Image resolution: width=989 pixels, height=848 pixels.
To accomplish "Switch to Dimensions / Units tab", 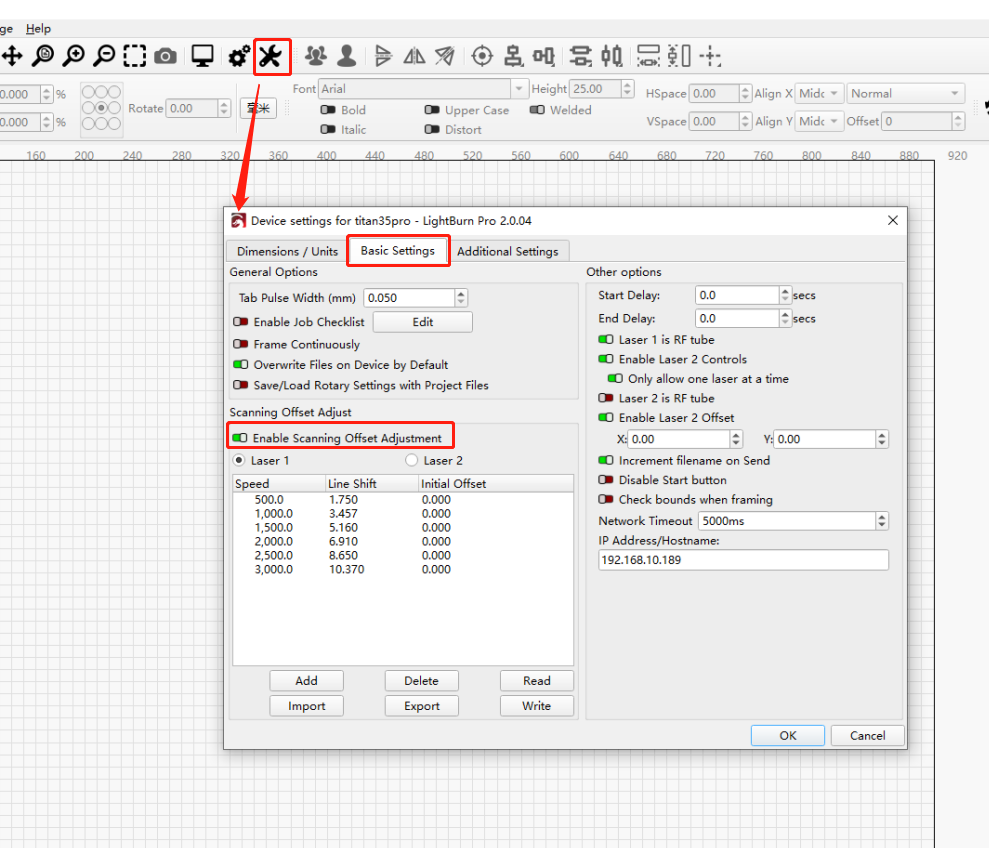I will pyautogui.click(x=287, y=251).
